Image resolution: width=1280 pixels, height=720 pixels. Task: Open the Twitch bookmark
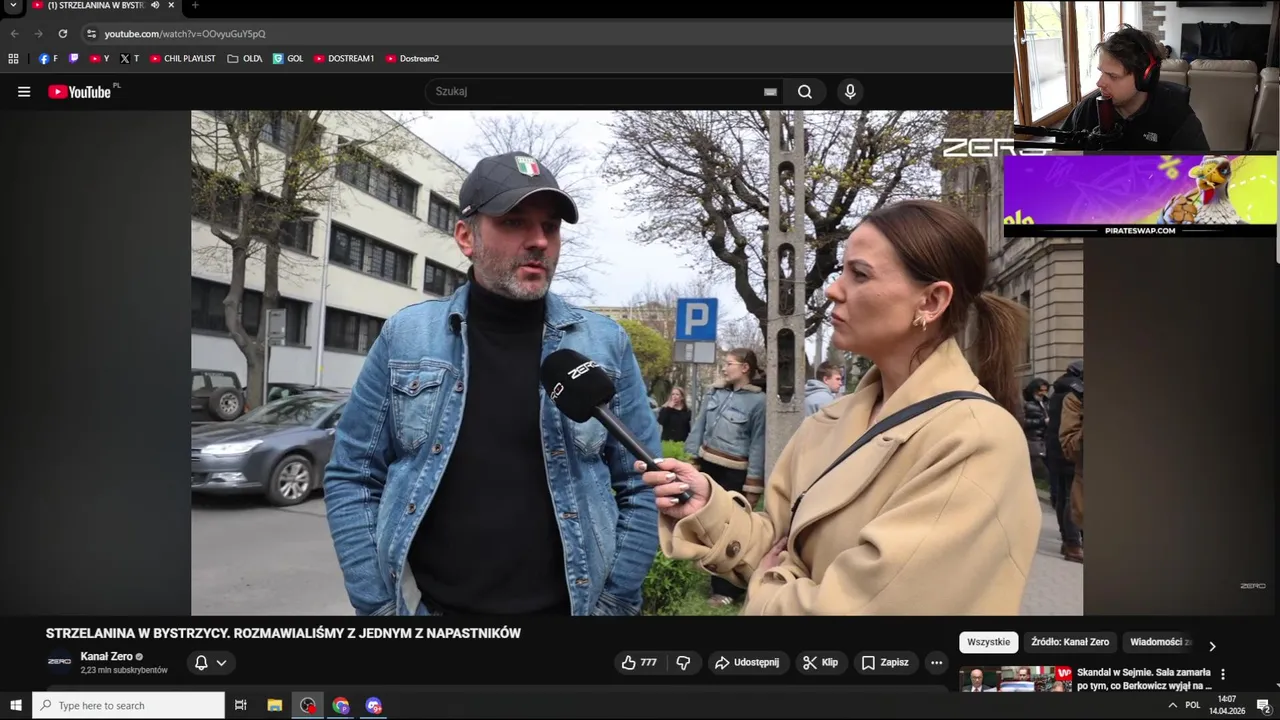[73, 59]
